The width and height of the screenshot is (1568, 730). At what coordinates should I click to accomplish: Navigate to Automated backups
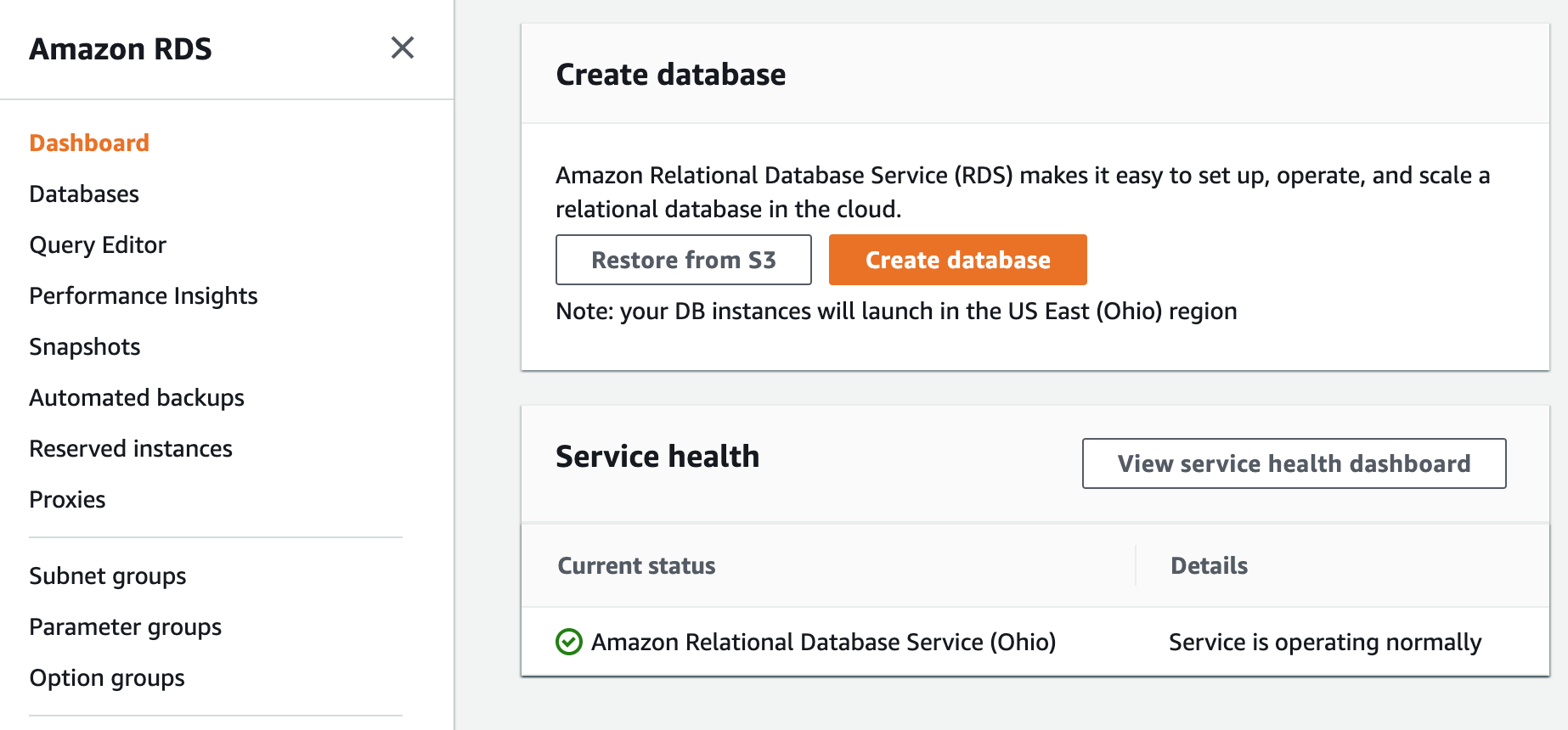tap(137, 397)
